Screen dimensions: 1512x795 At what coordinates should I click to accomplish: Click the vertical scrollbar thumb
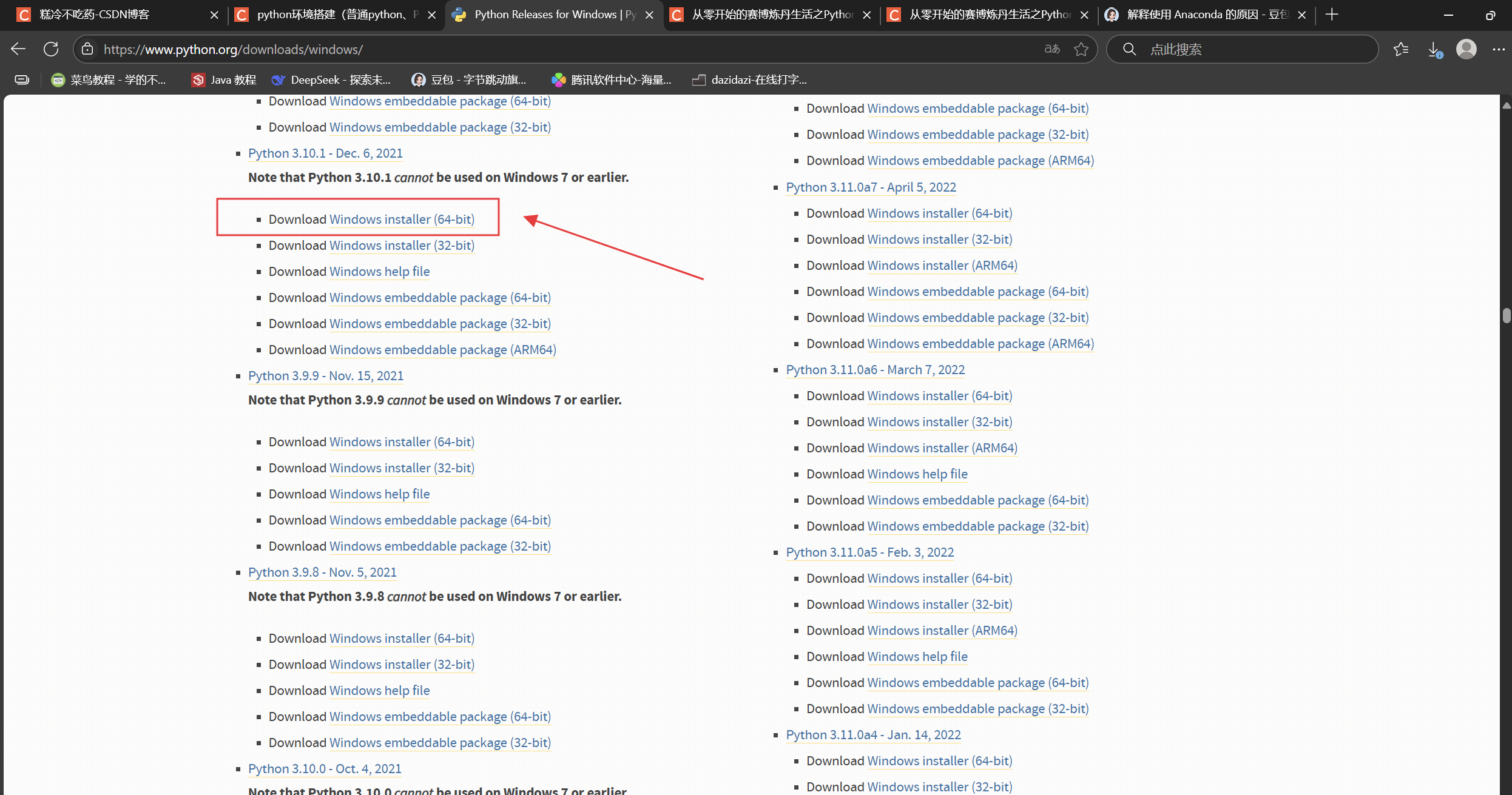click(1507, 316)
